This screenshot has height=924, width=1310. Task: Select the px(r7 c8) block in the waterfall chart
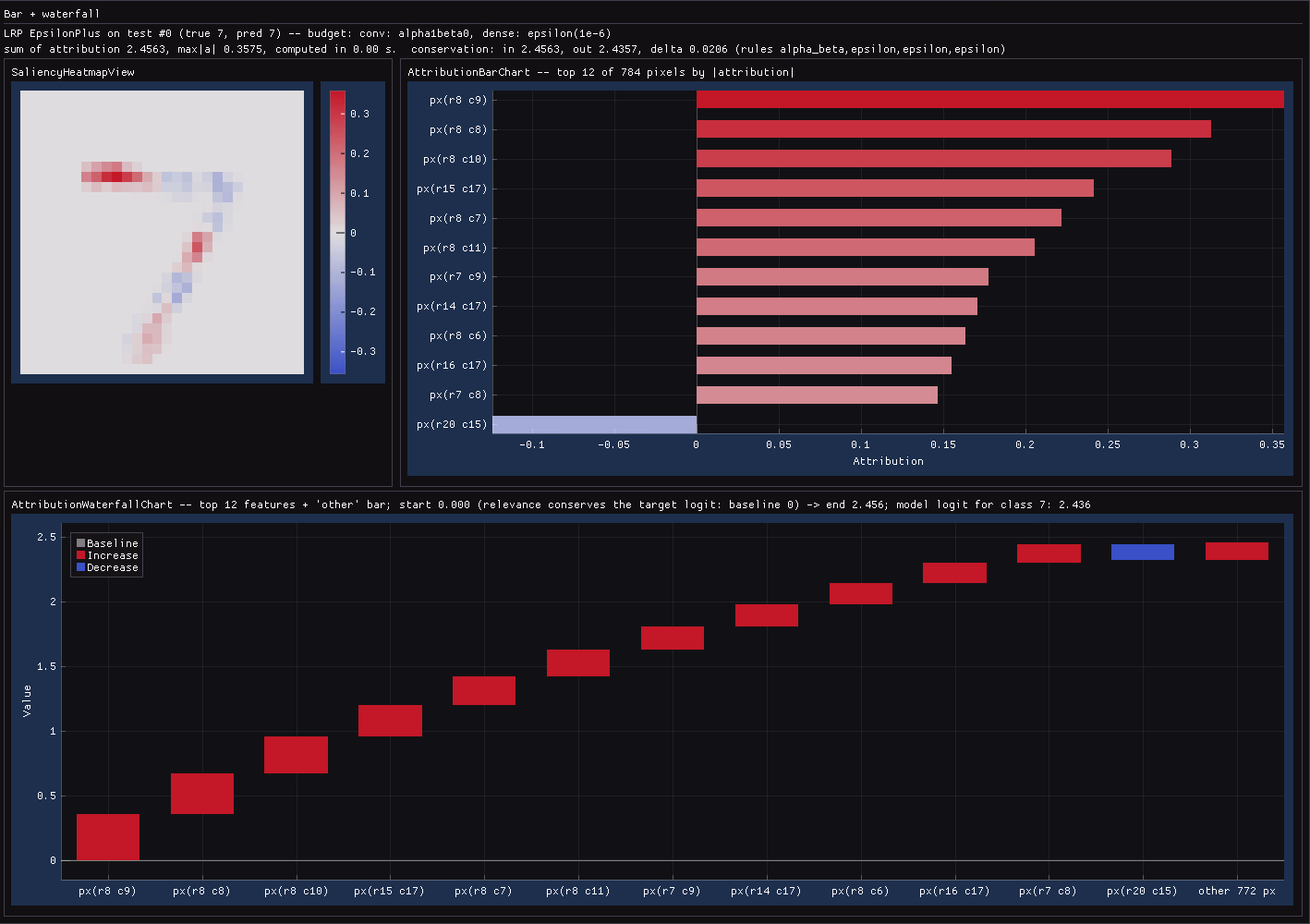[1049, 553]
